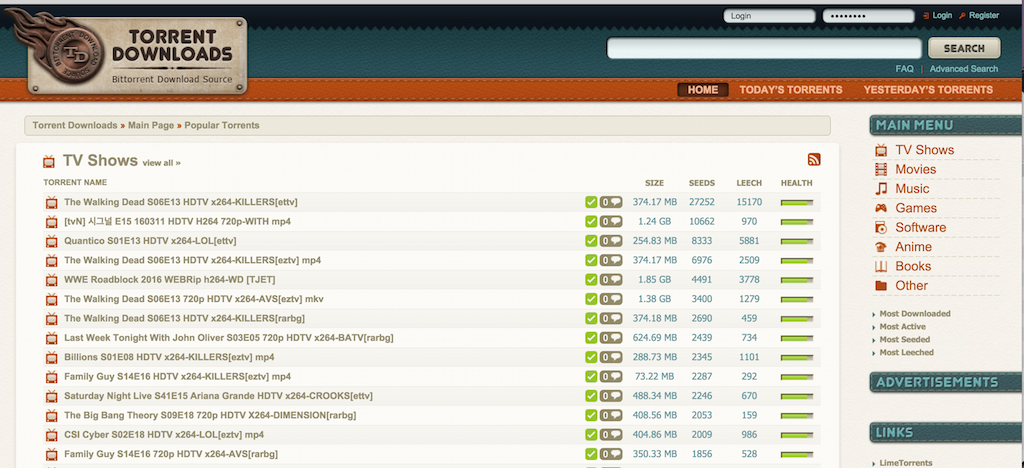1024x468 pixels.
Task: Open The Big Bang Theory S09E18 720p torrent
Action: (x=210, y=415)
